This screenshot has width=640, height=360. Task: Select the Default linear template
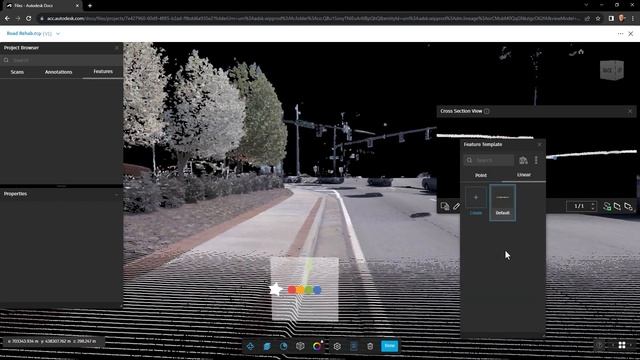point(502,202)
